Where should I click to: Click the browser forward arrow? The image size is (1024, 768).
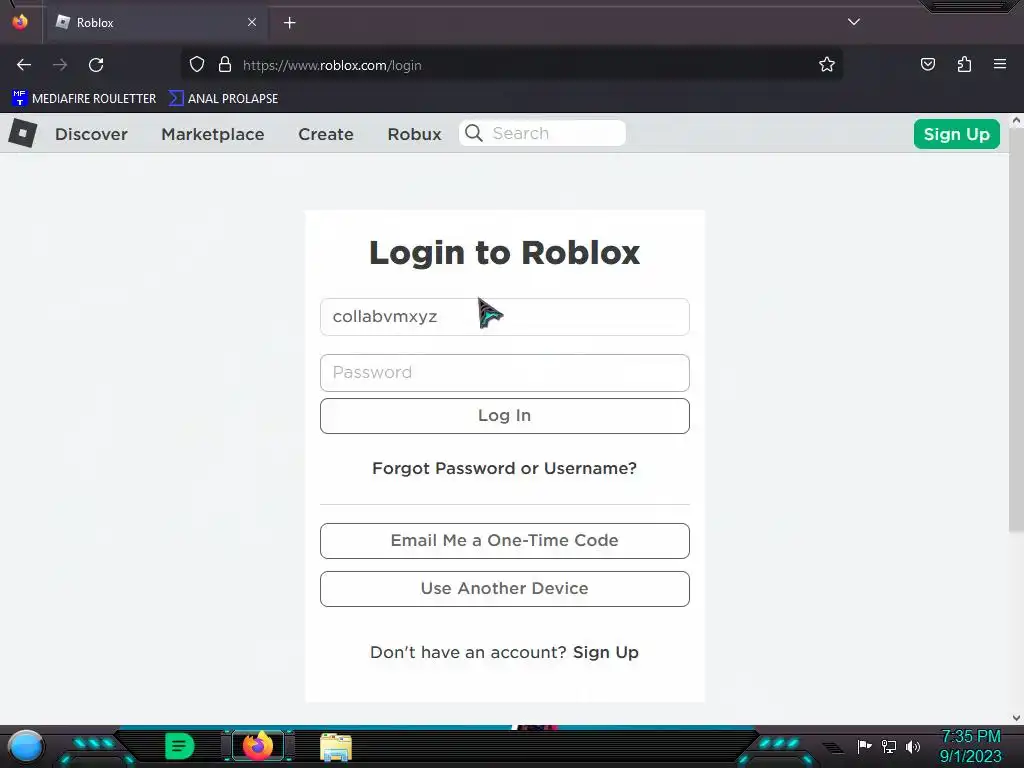60,65
